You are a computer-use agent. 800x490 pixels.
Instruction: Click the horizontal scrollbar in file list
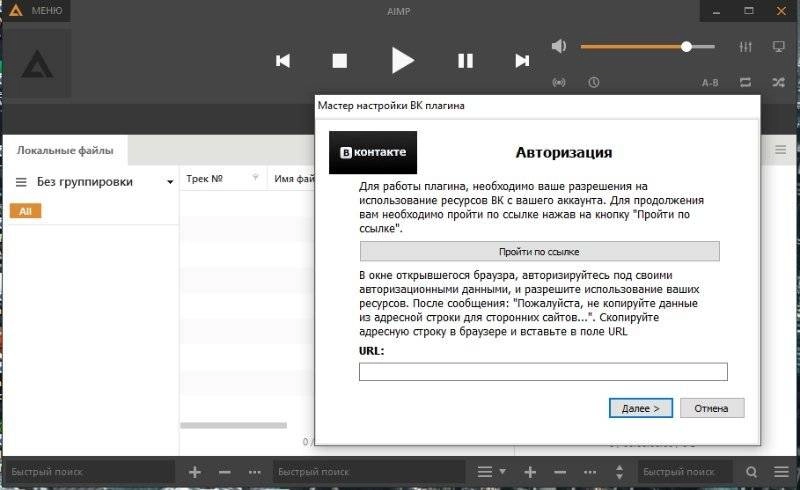click(x=234, y=425)
